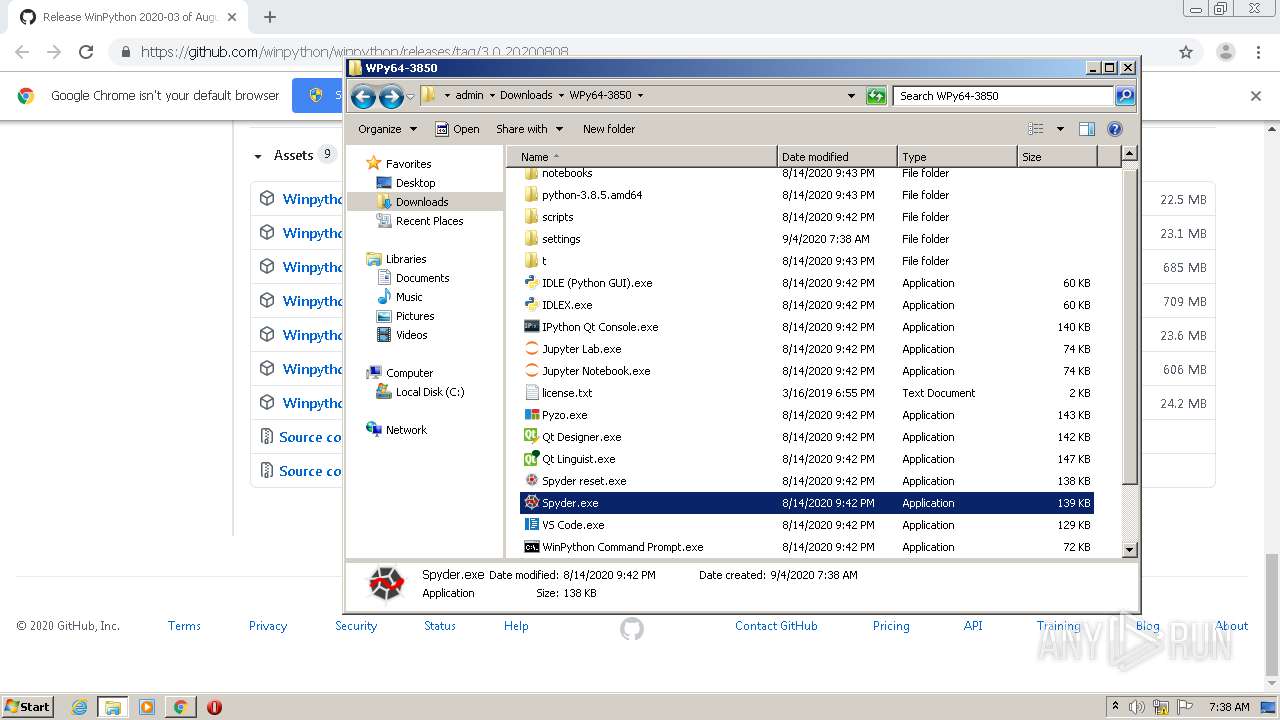Open the Contact GitHub link
Viewport: 1280px width, 720px height.
tap(776, 626)
